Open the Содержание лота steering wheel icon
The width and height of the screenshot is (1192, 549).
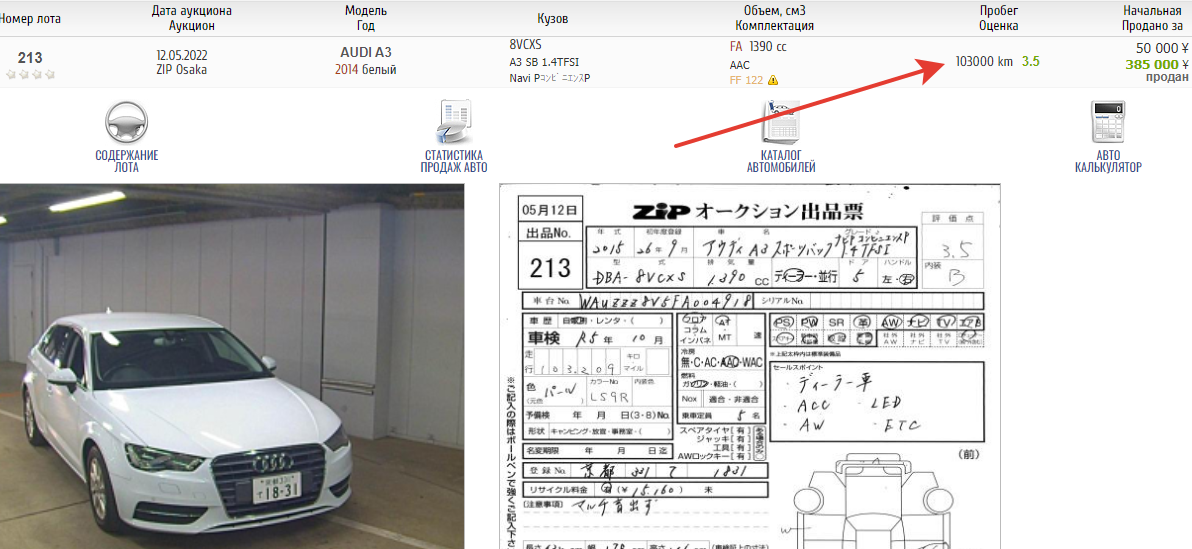coord(126,123)
